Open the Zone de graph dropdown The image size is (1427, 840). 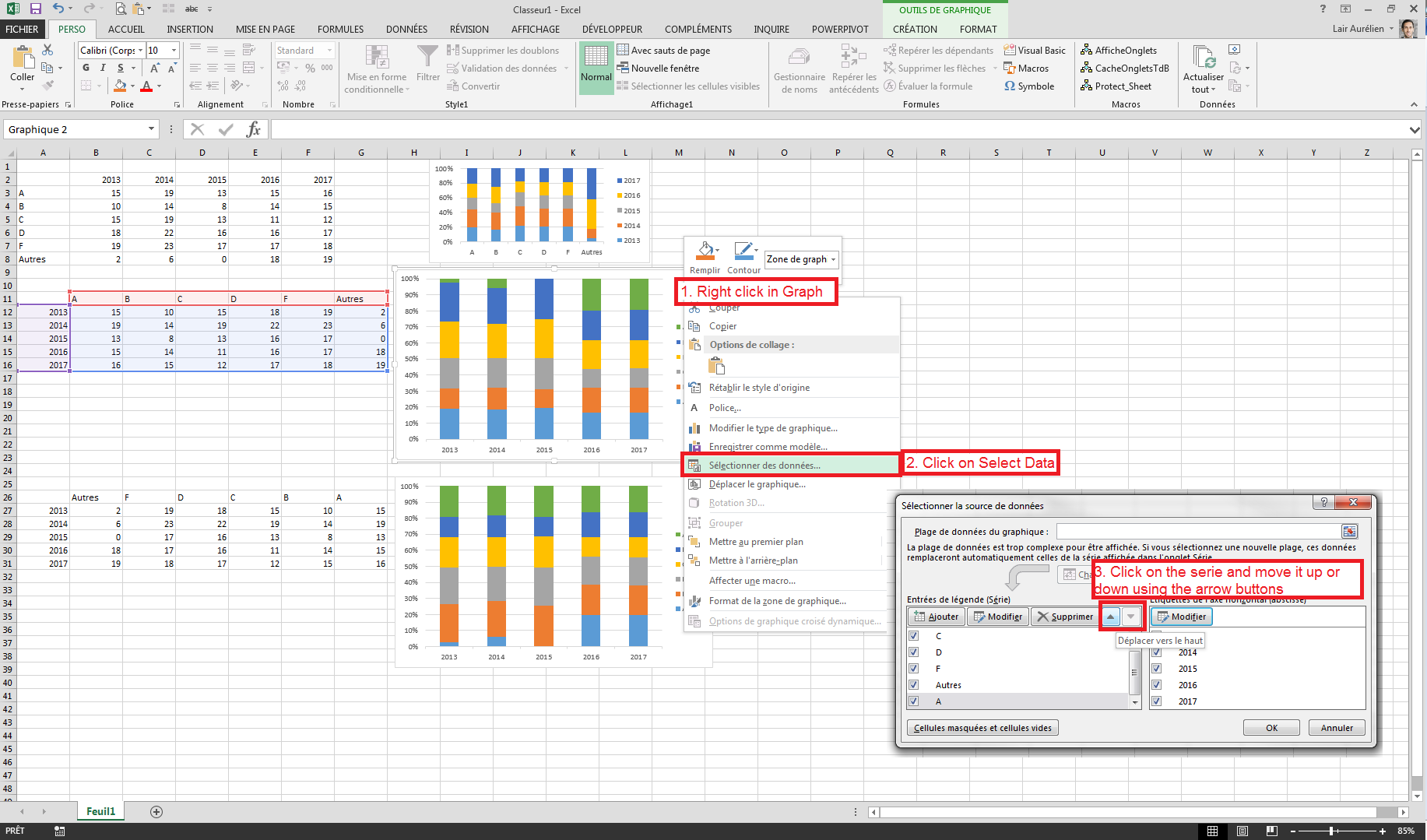point(833,259)
